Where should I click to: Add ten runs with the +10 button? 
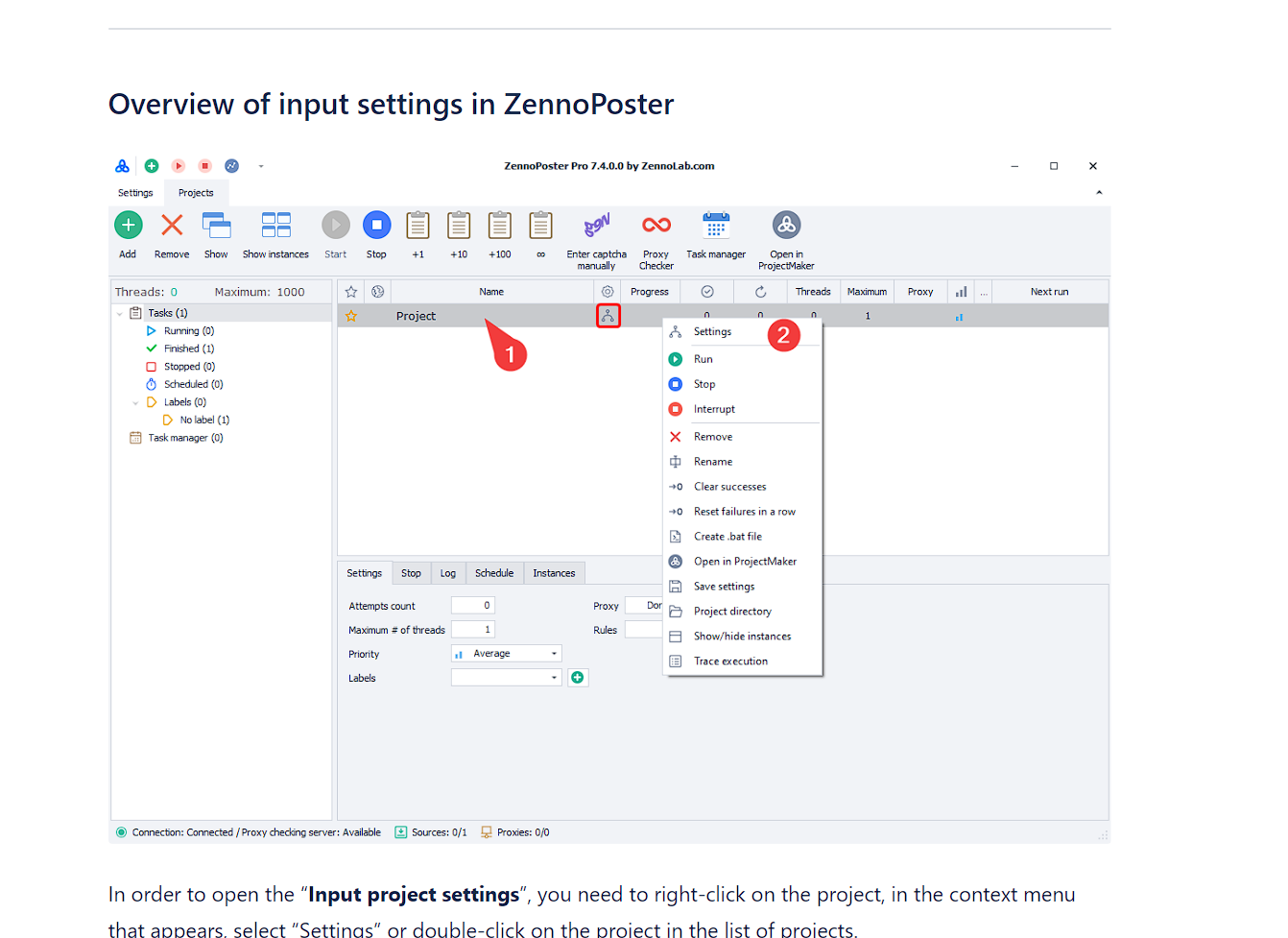click(459, 235)
